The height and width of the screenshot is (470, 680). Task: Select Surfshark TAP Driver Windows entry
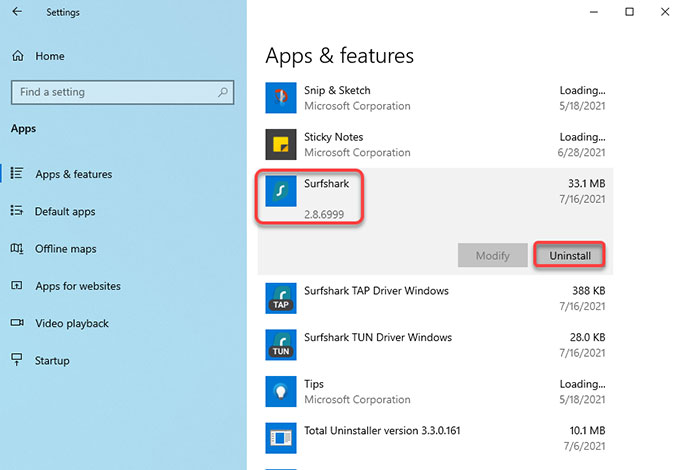tap(376, 290)
